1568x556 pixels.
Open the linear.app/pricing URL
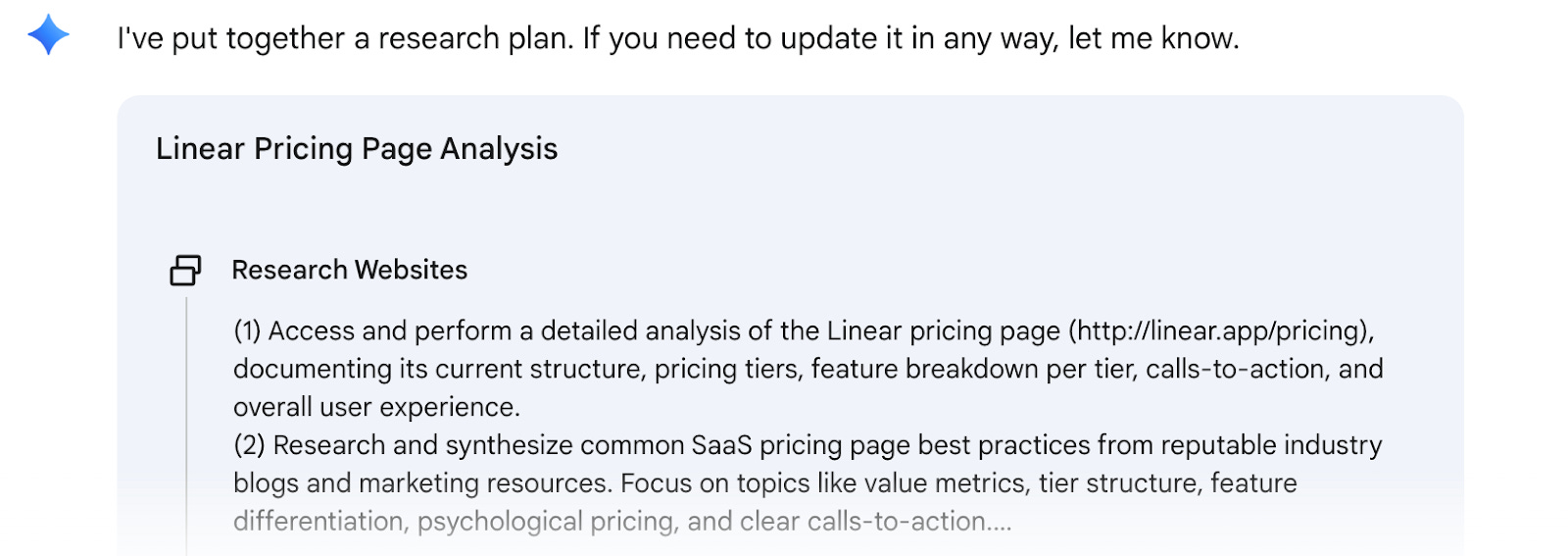point(1220,331)
